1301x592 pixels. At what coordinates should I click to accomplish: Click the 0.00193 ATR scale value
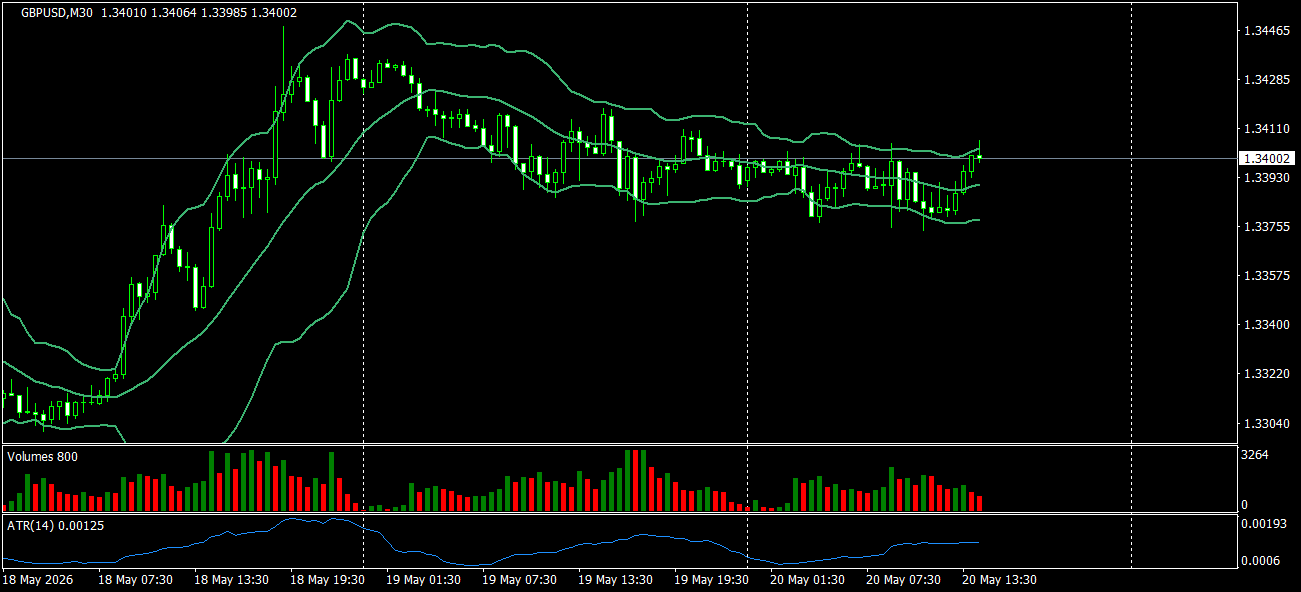[x=1264, y=523]
